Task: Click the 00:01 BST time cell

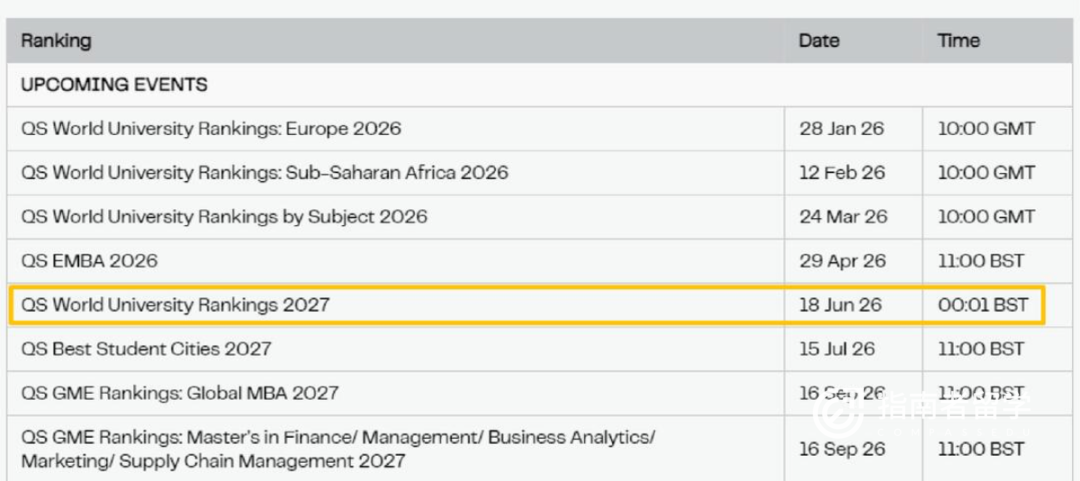Action: click(x=982, y=305)
